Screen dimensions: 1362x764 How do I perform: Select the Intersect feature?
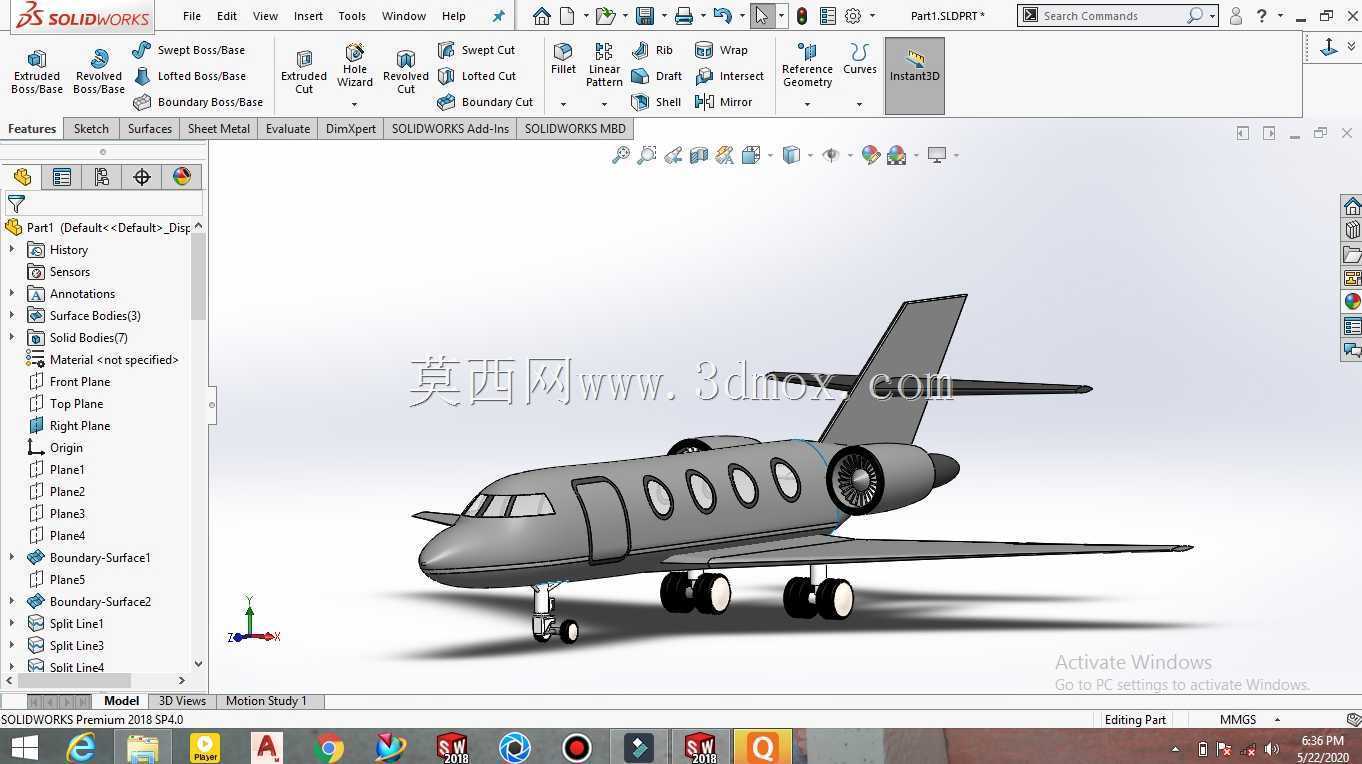tap(729, 76)
